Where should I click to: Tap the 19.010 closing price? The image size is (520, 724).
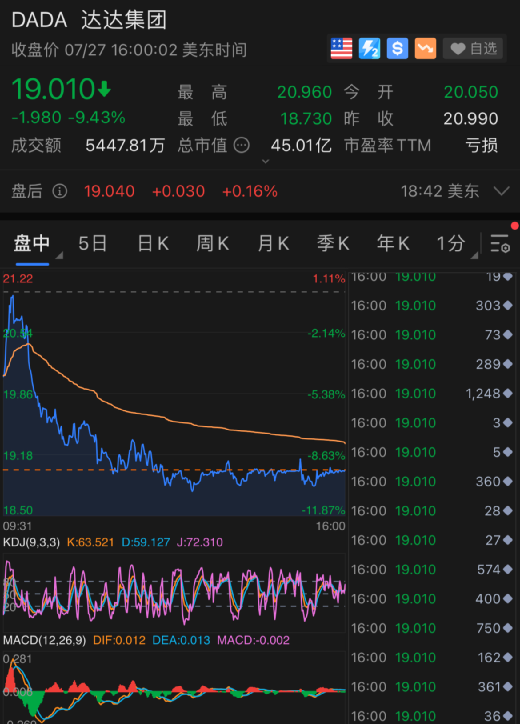click(x=53, y=89)
